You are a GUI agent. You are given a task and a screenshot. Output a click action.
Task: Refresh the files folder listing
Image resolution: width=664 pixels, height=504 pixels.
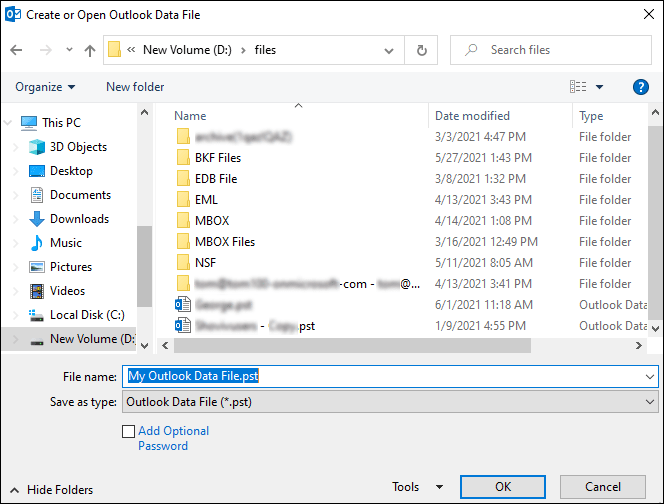[421, 50]
